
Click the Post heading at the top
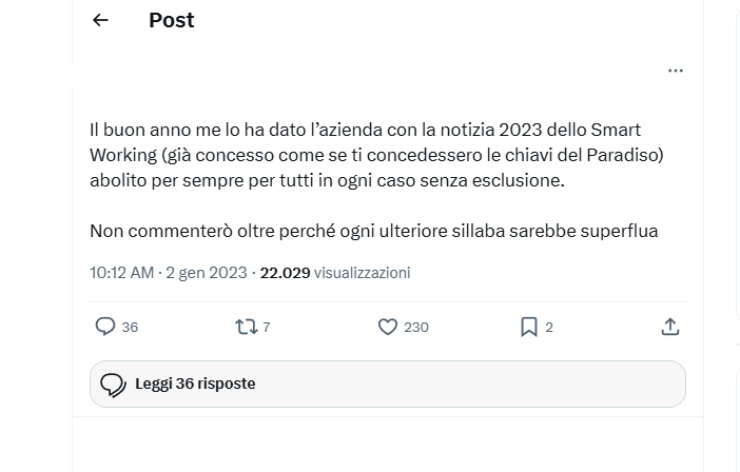pos(171,21)
